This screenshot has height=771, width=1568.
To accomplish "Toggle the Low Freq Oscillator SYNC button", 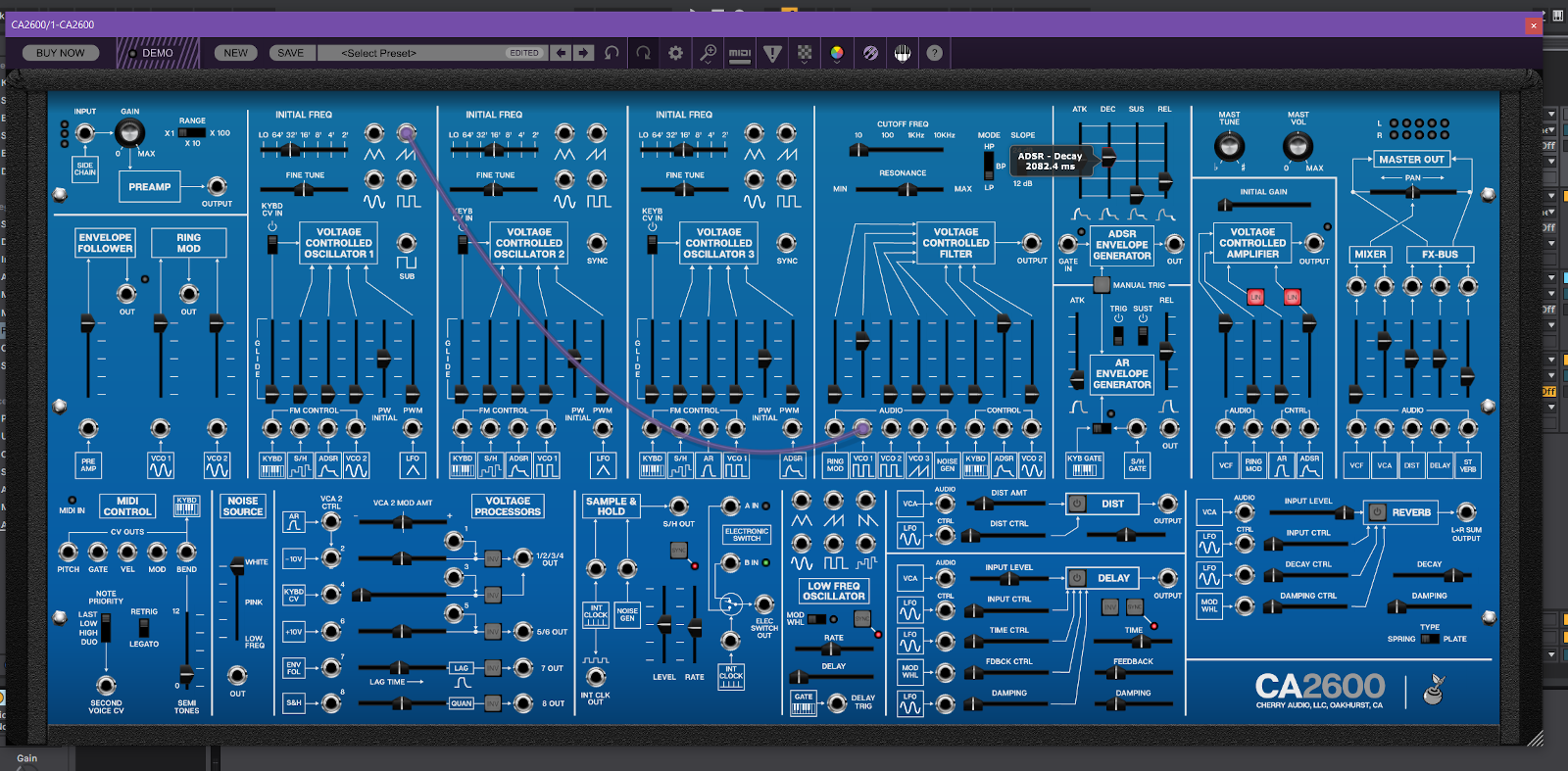I will tap(861, 618).
